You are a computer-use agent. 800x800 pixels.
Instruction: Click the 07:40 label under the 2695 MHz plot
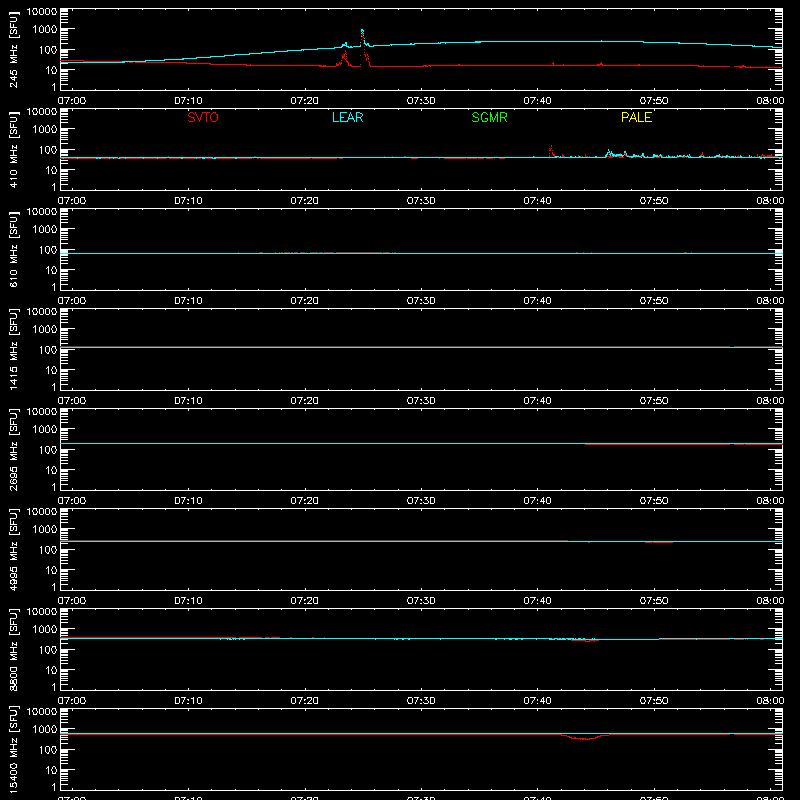(537, 501)
